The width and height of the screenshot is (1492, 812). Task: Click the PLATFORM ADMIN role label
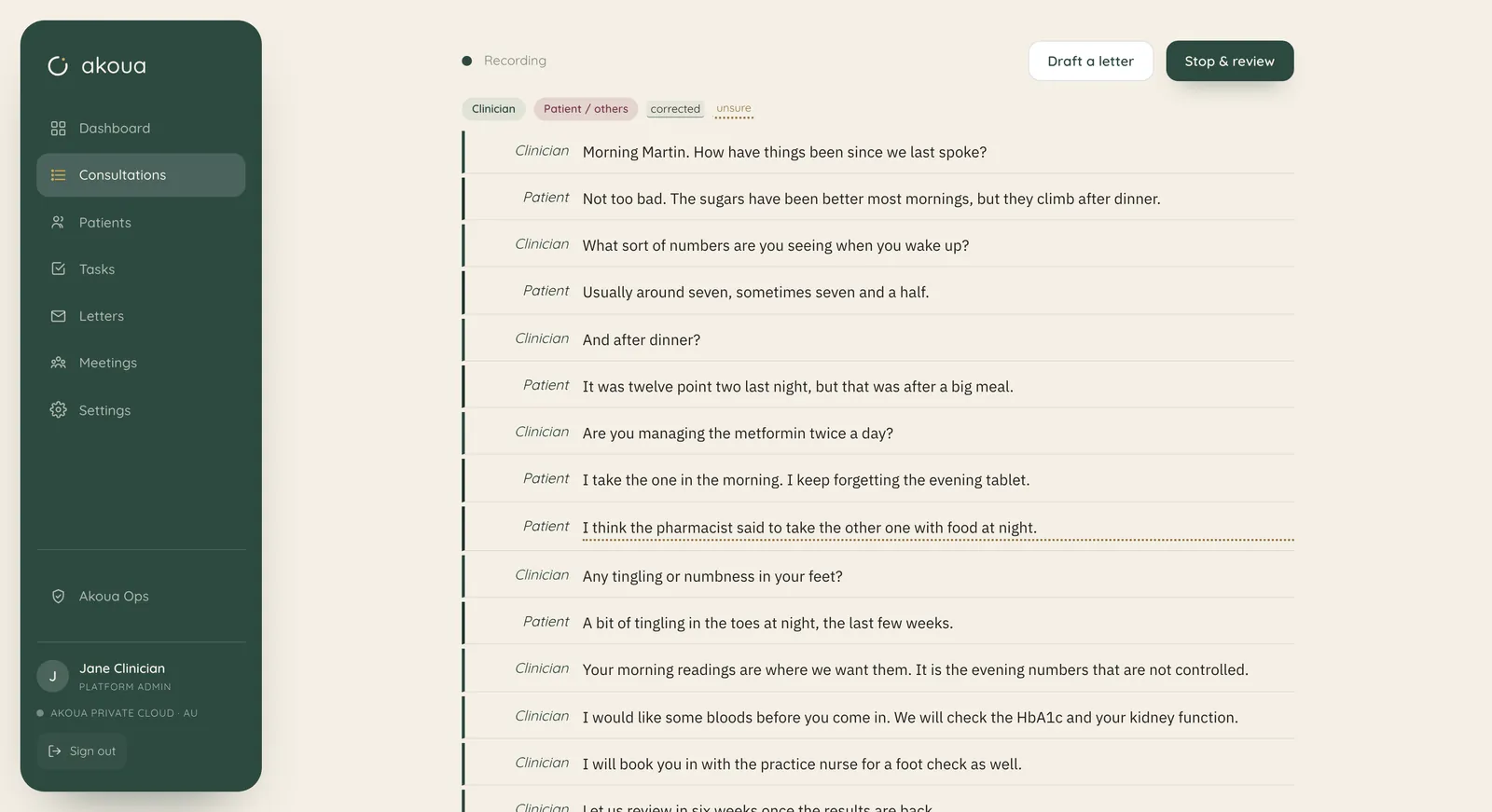(125, 687)
